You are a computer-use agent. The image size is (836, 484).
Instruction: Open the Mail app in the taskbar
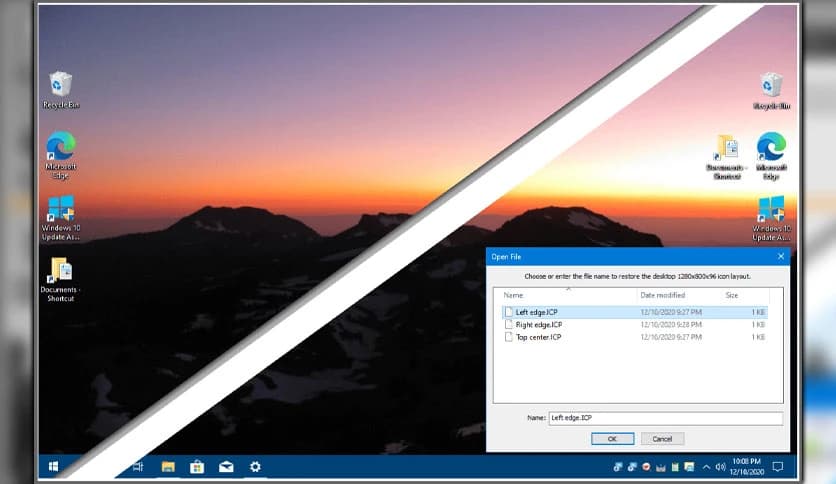tap(226, 466)
